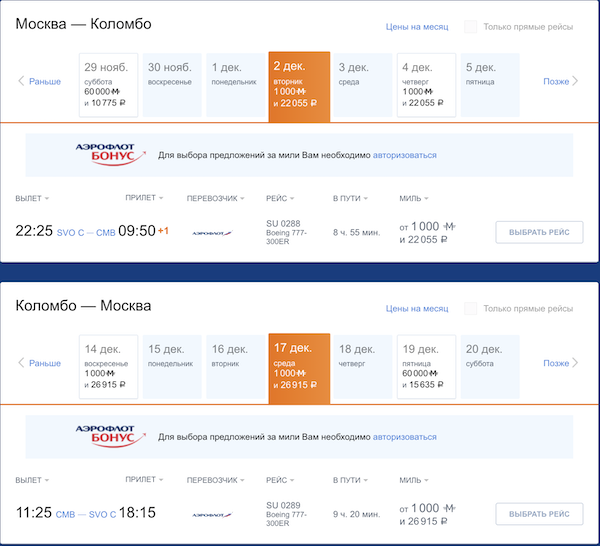This screenshot has width=600, height=546.
Task: Click left chevron next to top "Раньше"
Action: click(21, 81)
